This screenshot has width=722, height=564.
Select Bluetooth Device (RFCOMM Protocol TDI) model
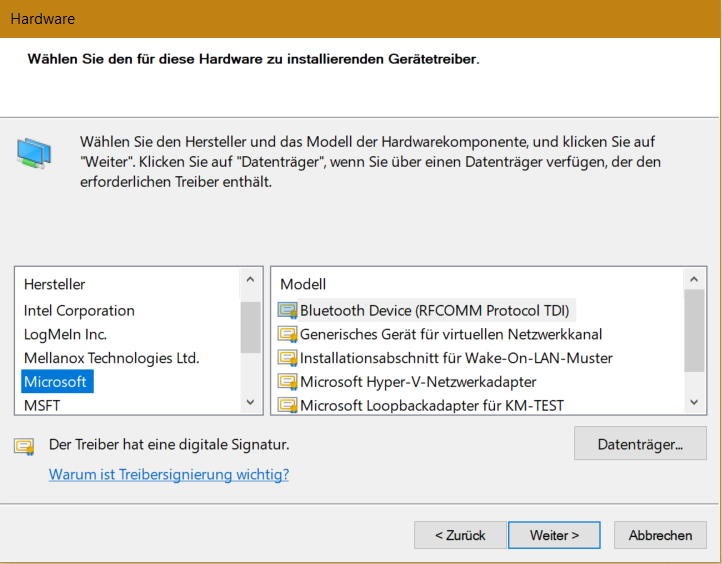(x=435, y=311)
